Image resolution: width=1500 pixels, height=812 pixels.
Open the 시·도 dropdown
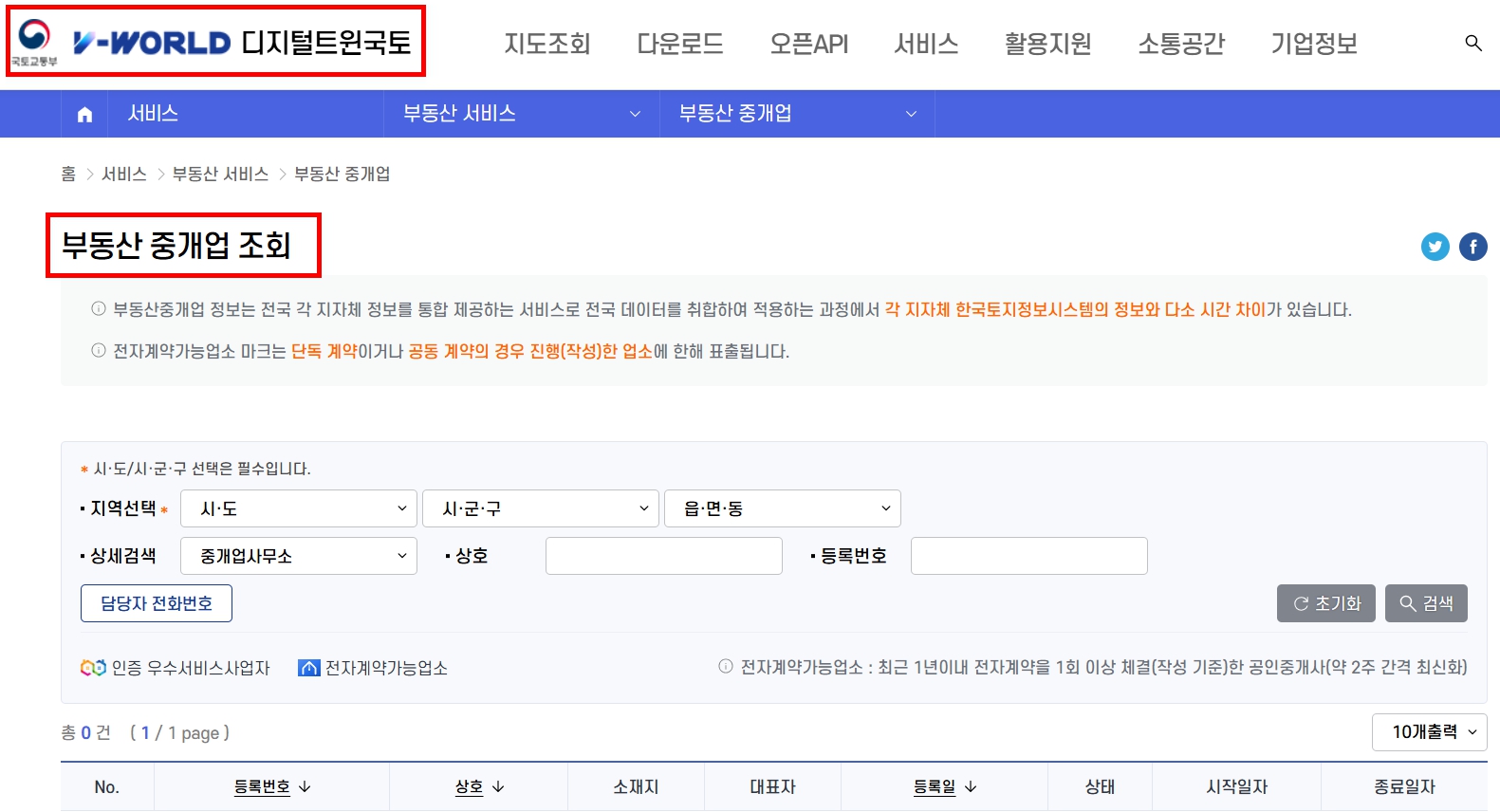(x=299, y=508)
